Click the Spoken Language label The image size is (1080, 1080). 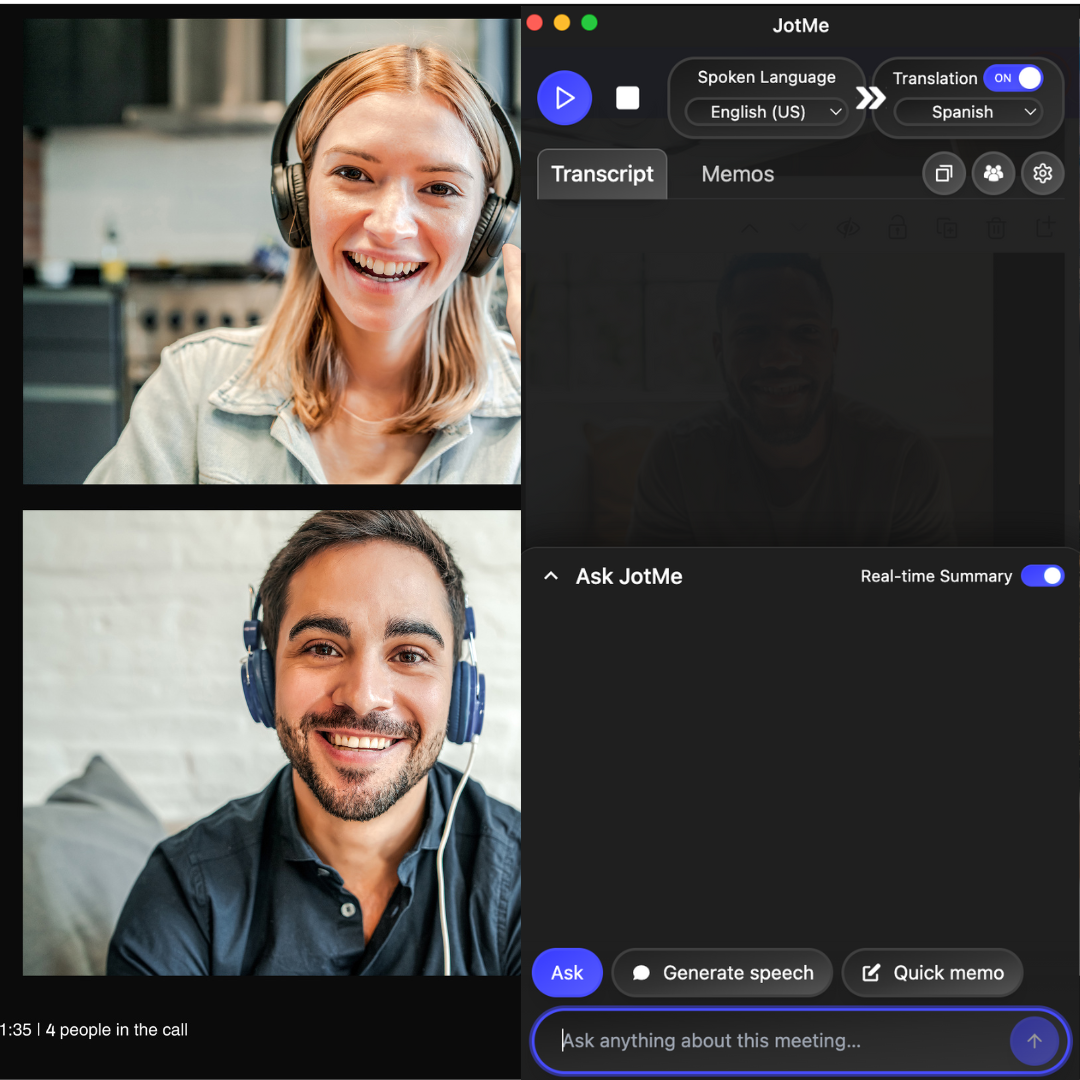pos(766,77)
